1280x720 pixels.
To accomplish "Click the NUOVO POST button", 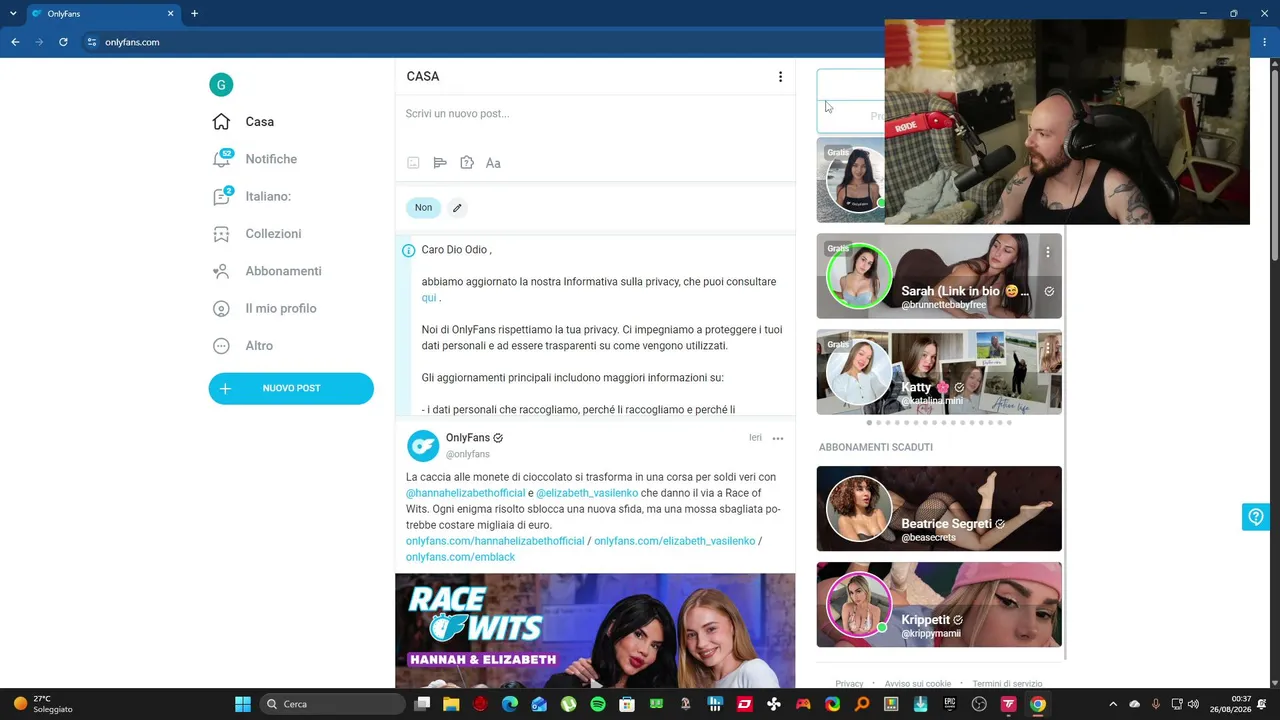I will [x=291, y=389].
